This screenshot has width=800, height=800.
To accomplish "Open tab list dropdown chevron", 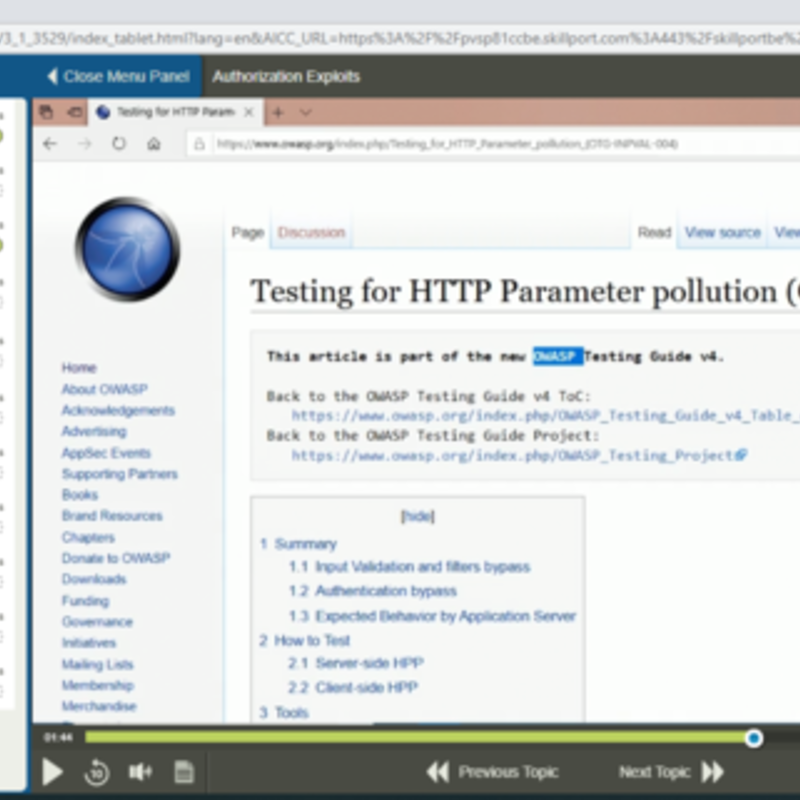I will [x=306, y=112].
